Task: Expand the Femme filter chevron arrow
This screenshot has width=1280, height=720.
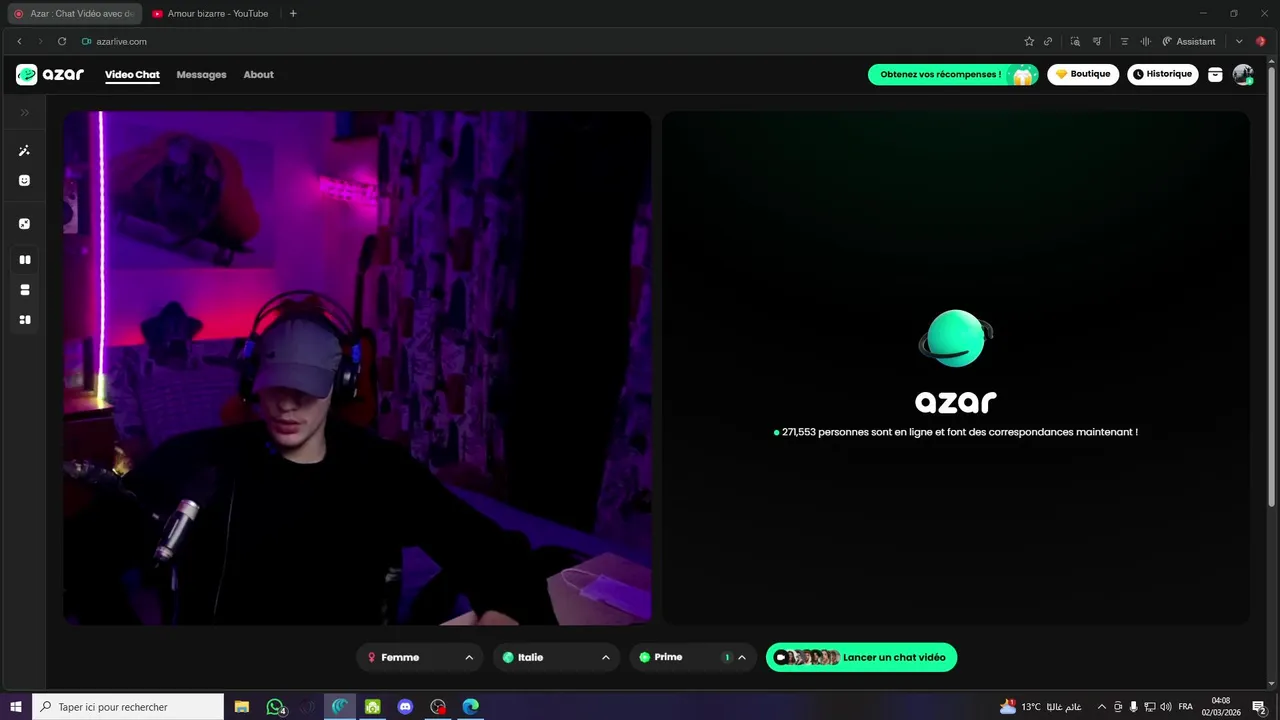Action: click(469, 657)
